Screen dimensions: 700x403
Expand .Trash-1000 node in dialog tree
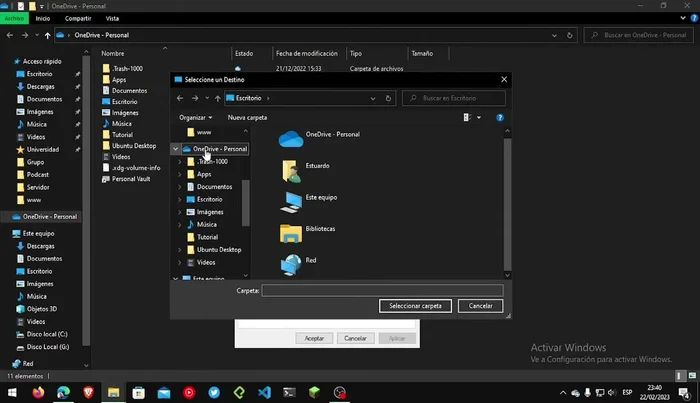coord(179,162)
